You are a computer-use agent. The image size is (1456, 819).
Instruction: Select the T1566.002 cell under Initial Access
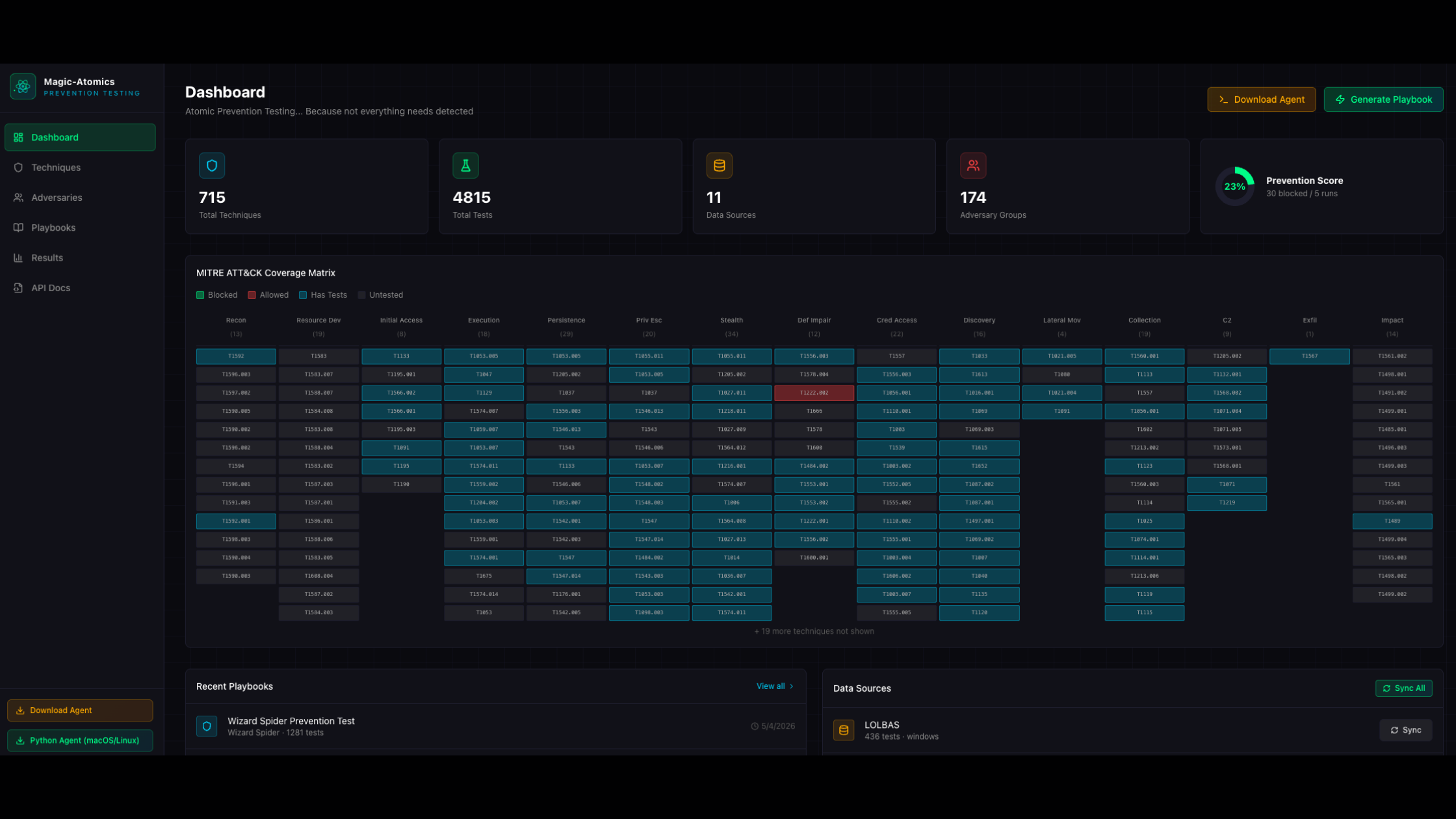[401, 393]
